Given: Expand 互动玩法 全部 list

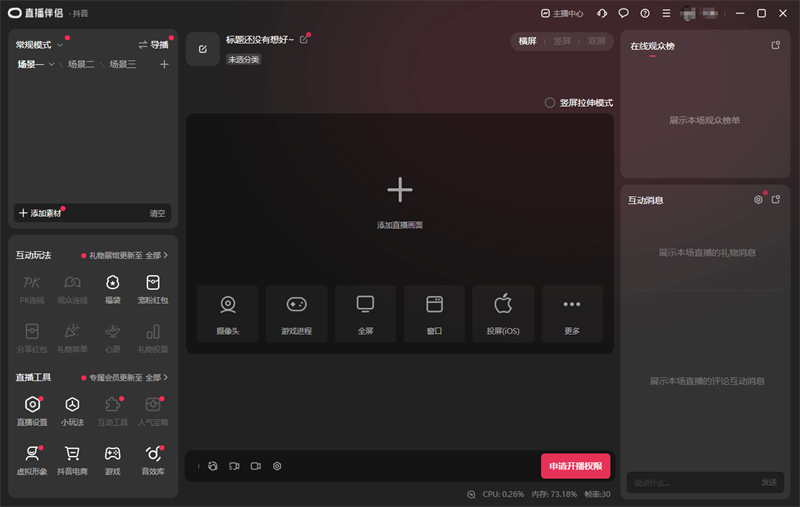Looking at the screenshot, I should pyautogui.click(x=156, y=256).
